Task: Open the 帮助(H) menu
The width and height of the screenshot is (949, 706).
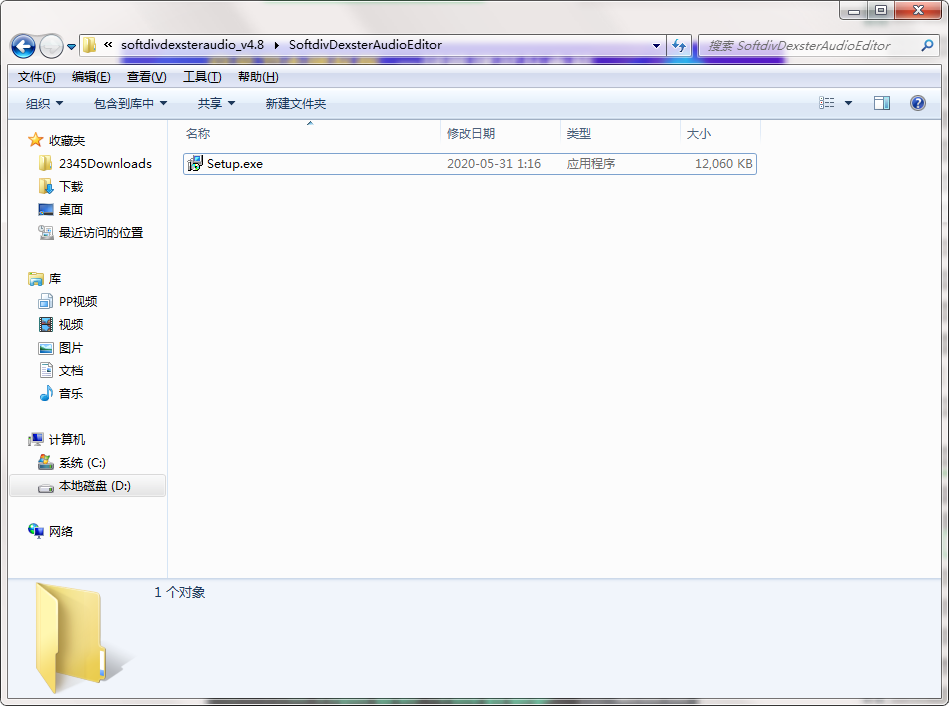Action: pos(258,77)
